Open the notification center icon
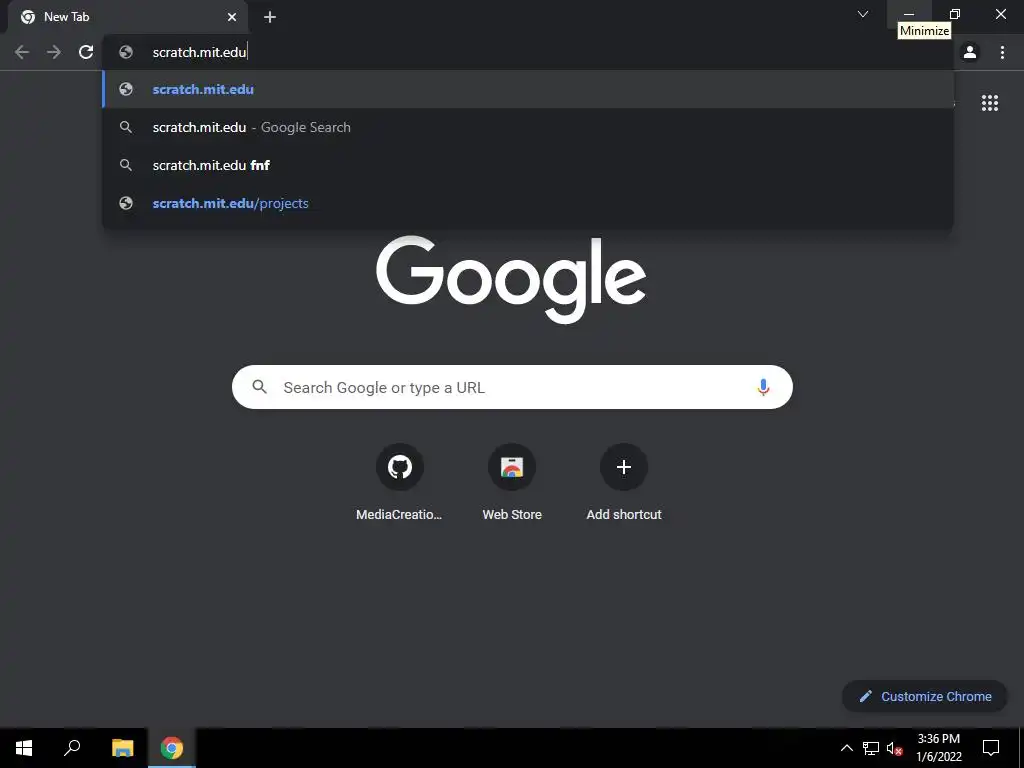This screenshot has width=1024, height=768. coord(991,748)
